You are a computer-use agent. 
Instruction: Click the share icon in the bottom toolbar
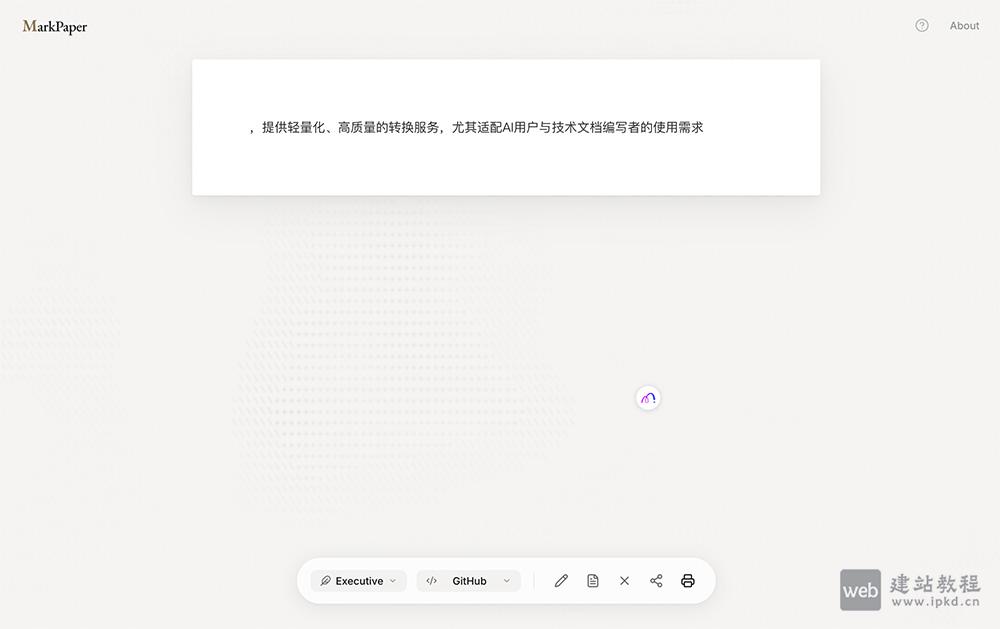(x=656, y=581)
